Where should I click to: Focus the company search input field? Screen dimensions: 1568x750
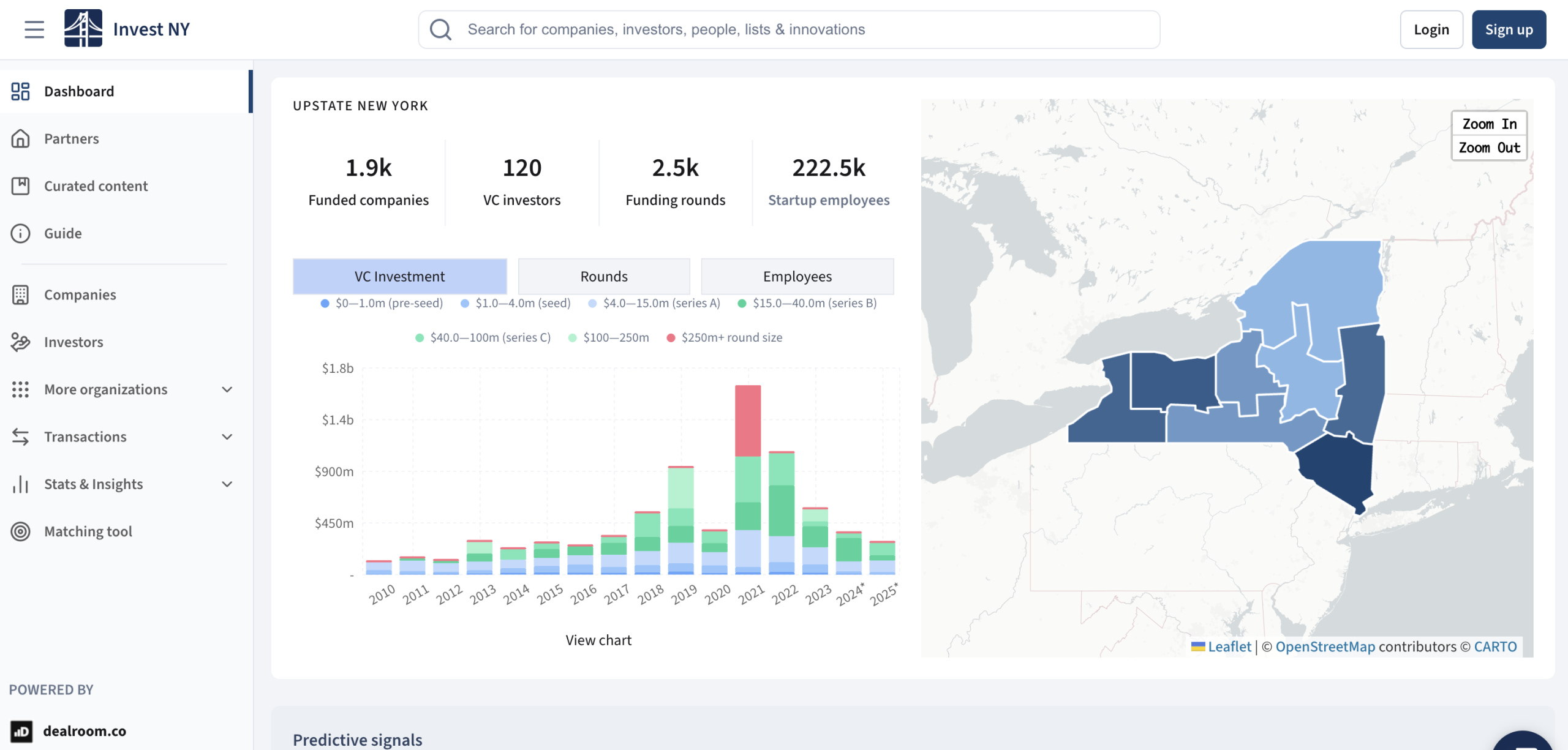click(789, 29)
